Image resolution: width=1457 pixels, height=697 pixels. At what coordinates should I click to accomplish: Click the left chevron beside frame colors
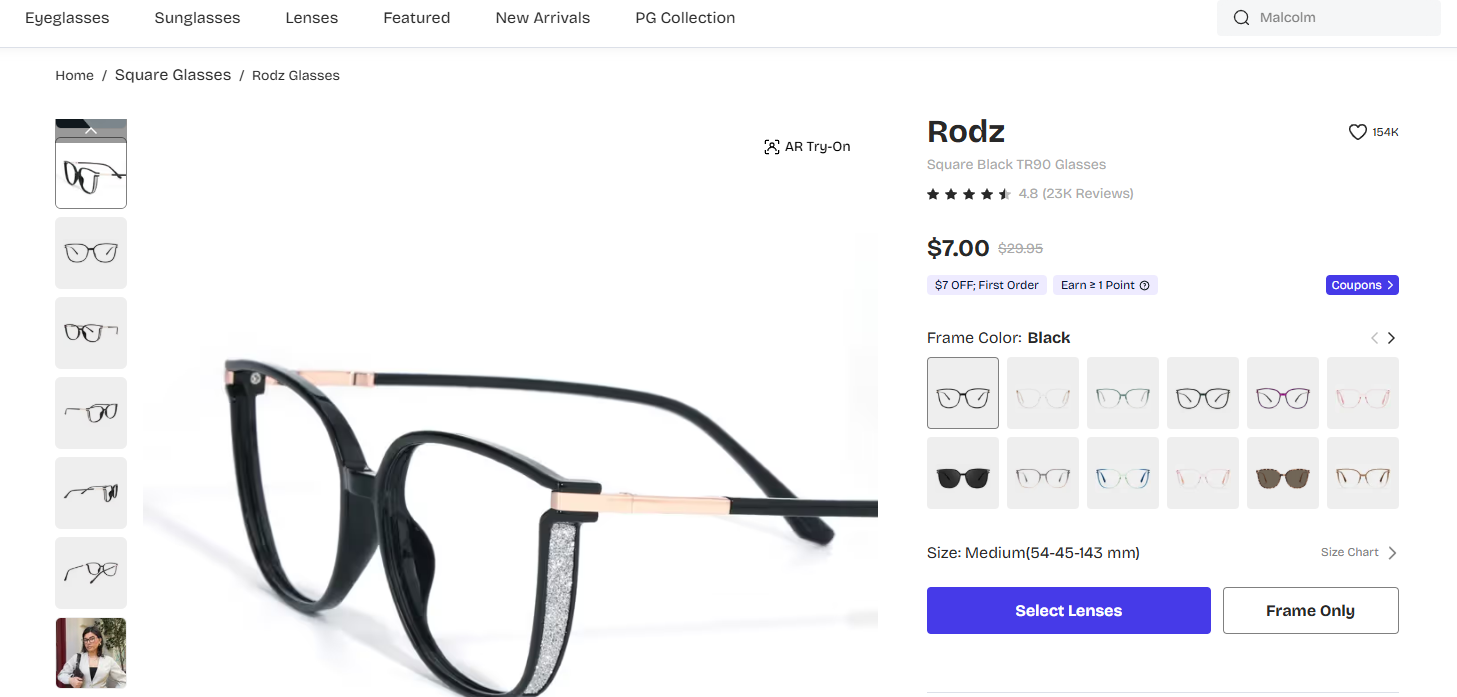[x=1374, y=338]
